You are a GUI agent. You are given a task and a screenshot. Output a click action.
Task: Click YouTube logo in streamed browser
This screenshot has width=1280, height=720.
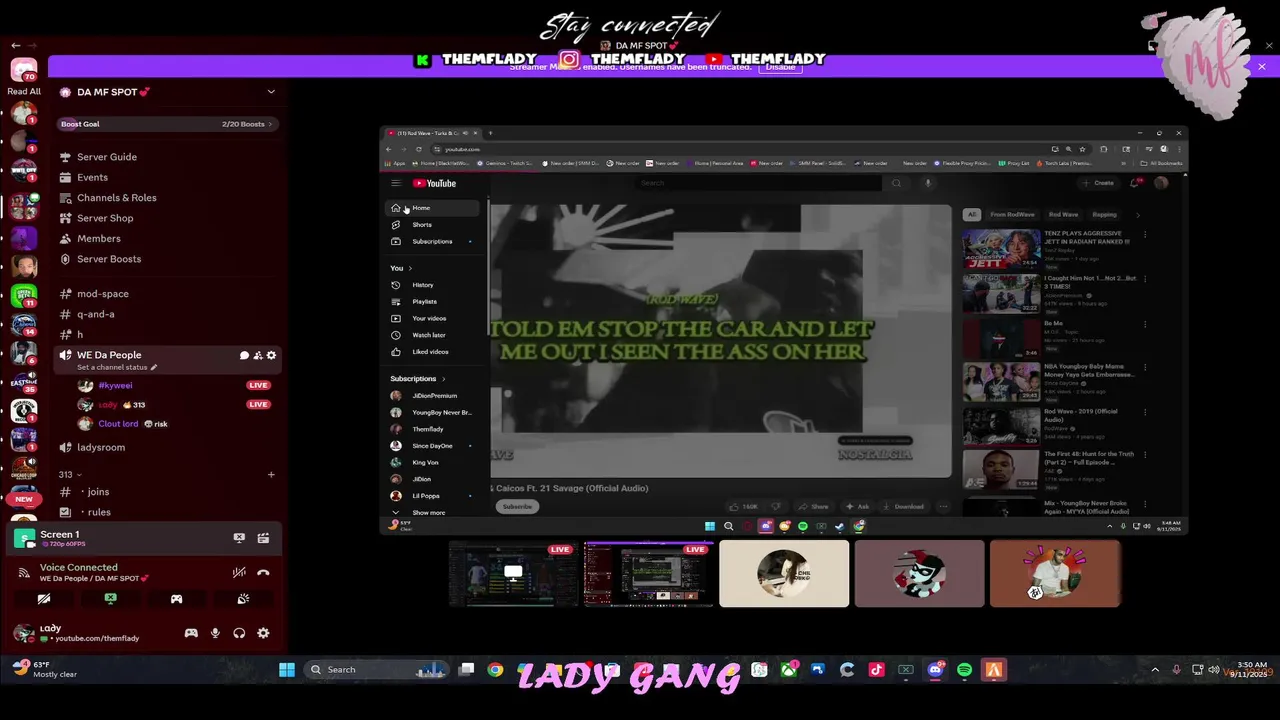coord(434,183)
